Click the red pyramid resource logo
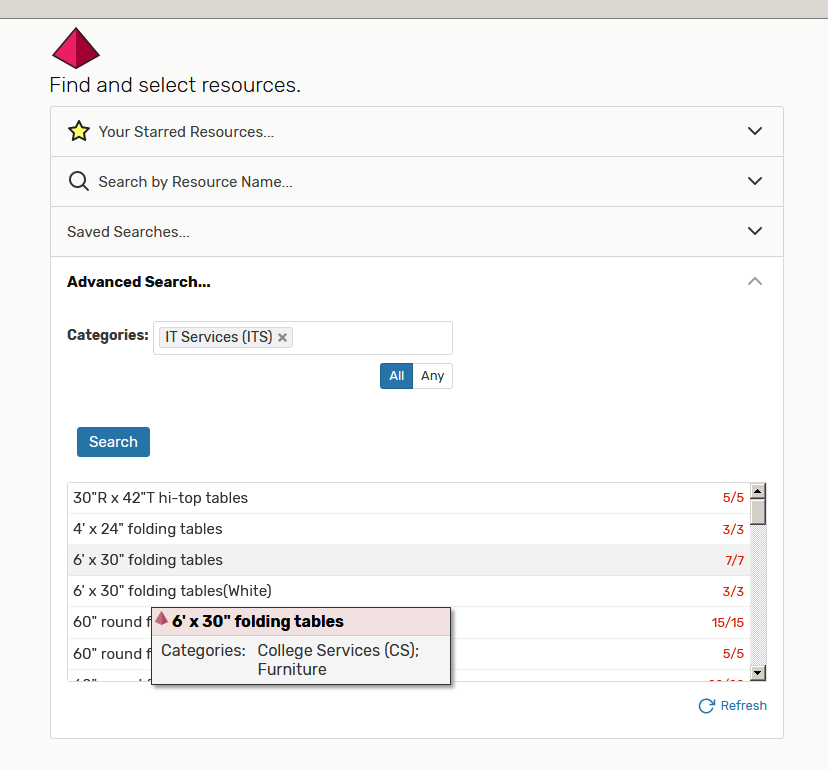 (76, 48)
